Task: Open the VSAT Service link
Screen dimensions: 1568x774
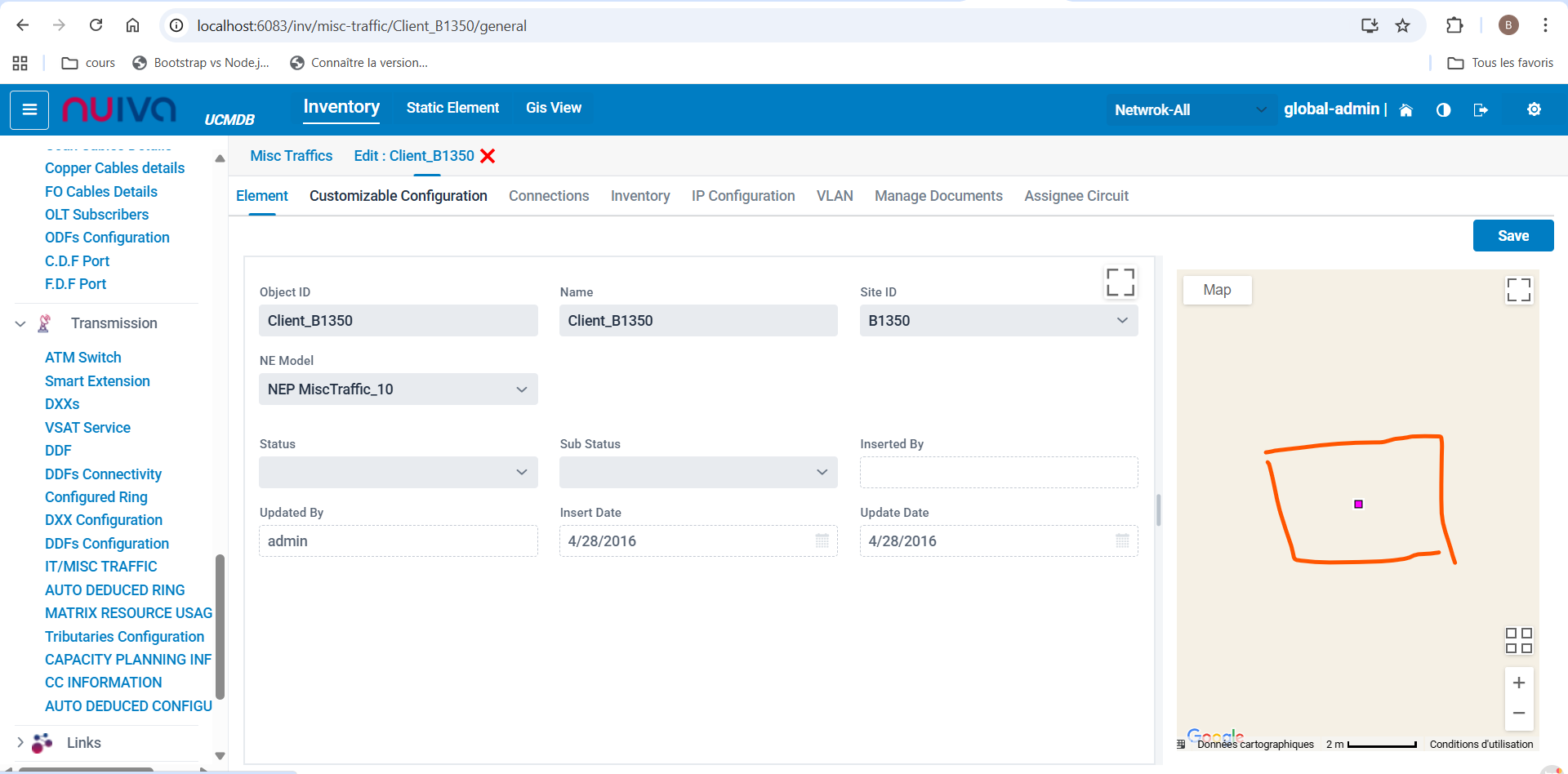Action: [x=87, y=428]
